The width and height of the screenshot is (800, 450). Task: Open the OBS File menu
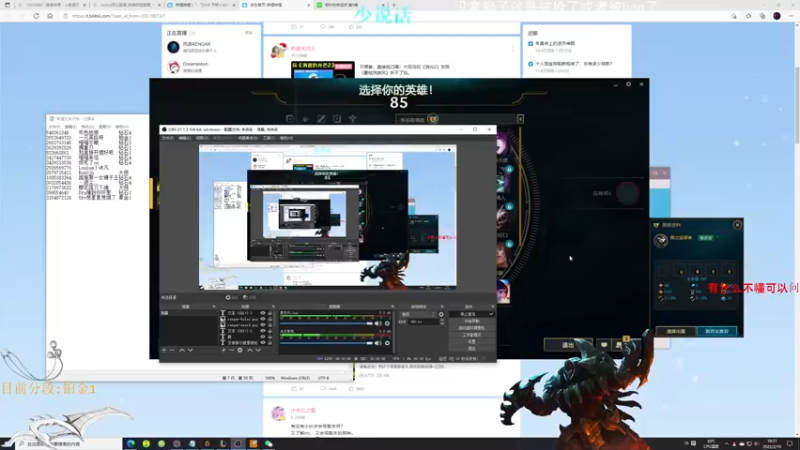point(167,138)
